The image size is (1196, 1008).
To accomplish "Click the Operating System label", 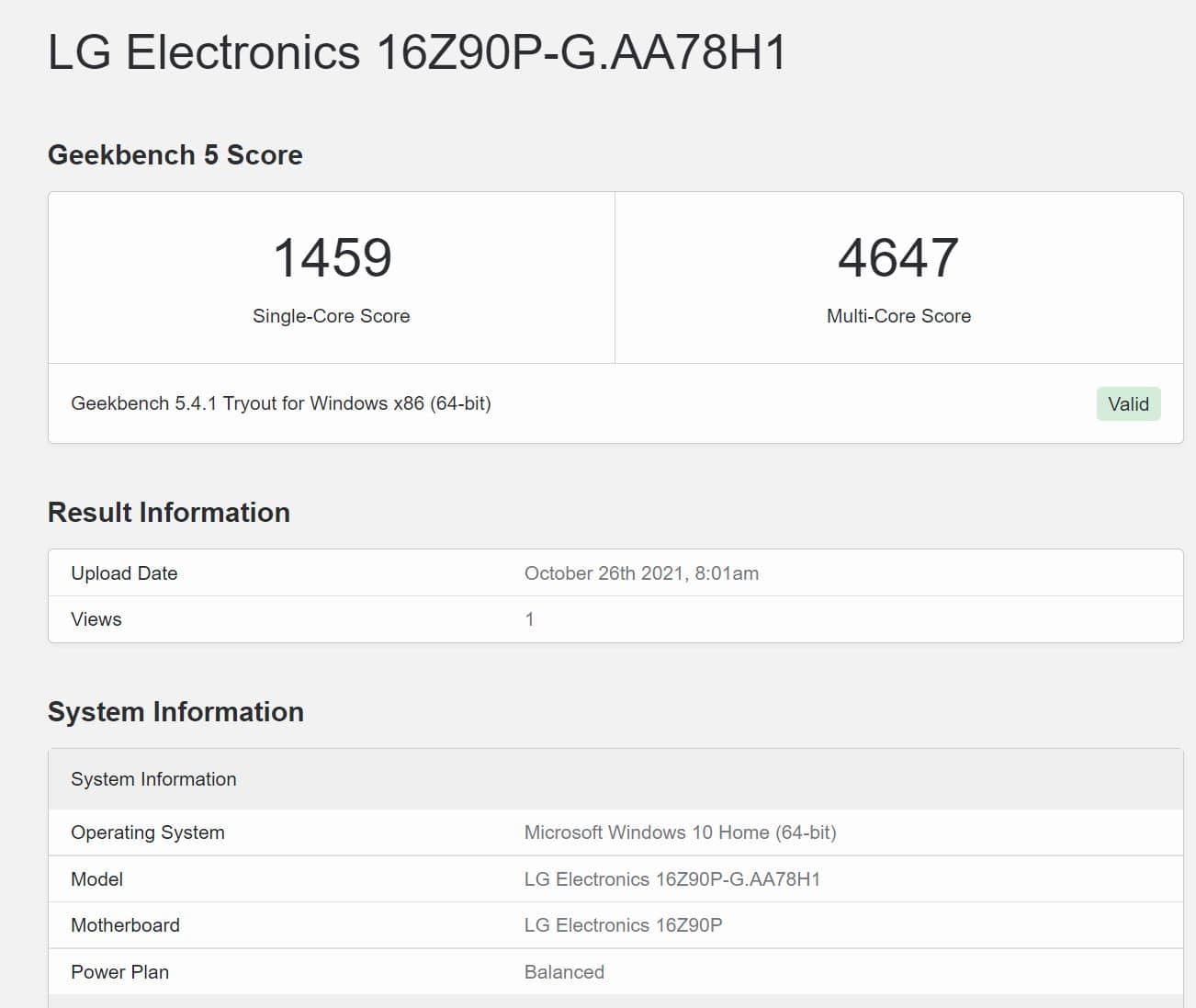I will (x=148, y=832).
